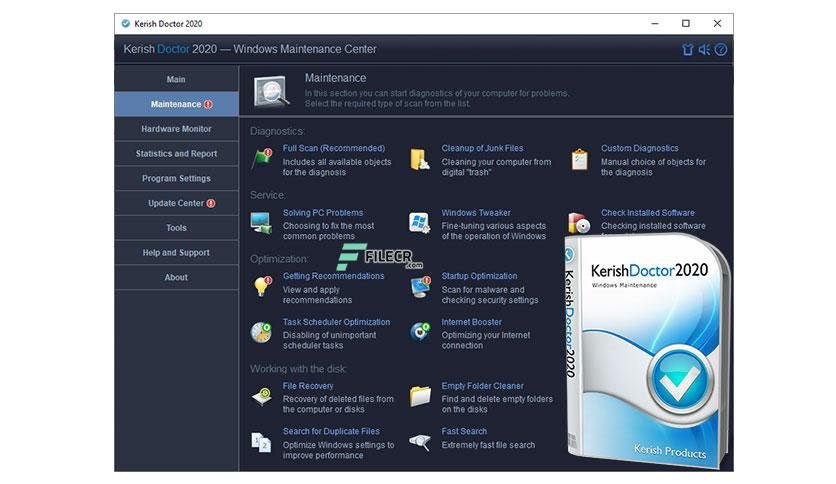836x484 pixels.
Task: Click the Task Scheduler Optimization clock icon
Action: (x=261, y=332)
